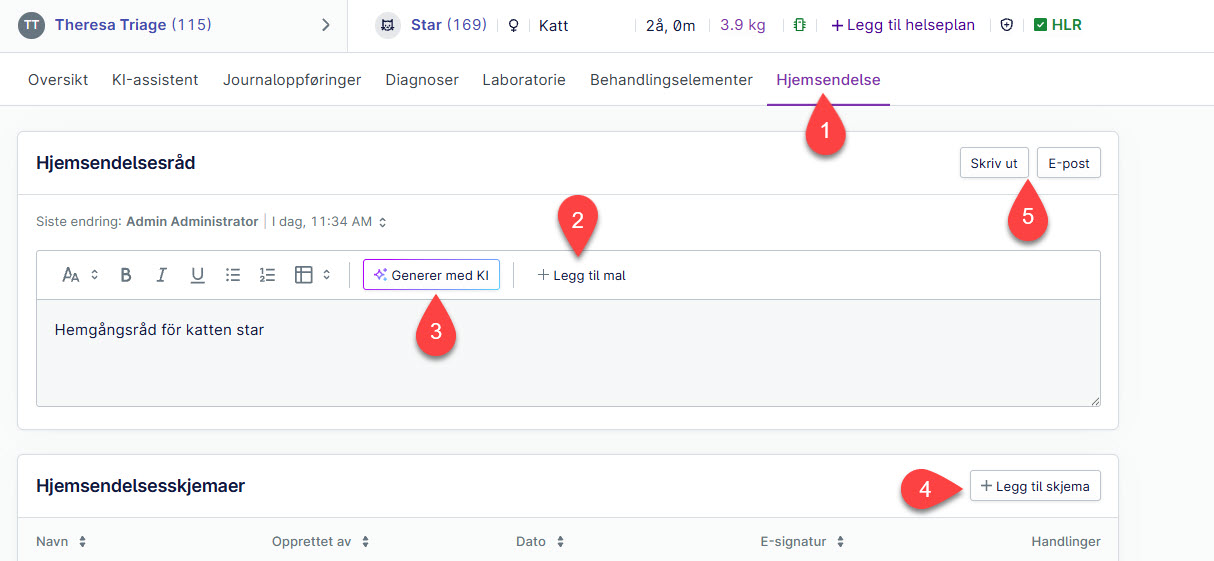The height and width of the screenshot is (561, 1214).
Task: Toggle underline formatting
Action: [197, 275]
